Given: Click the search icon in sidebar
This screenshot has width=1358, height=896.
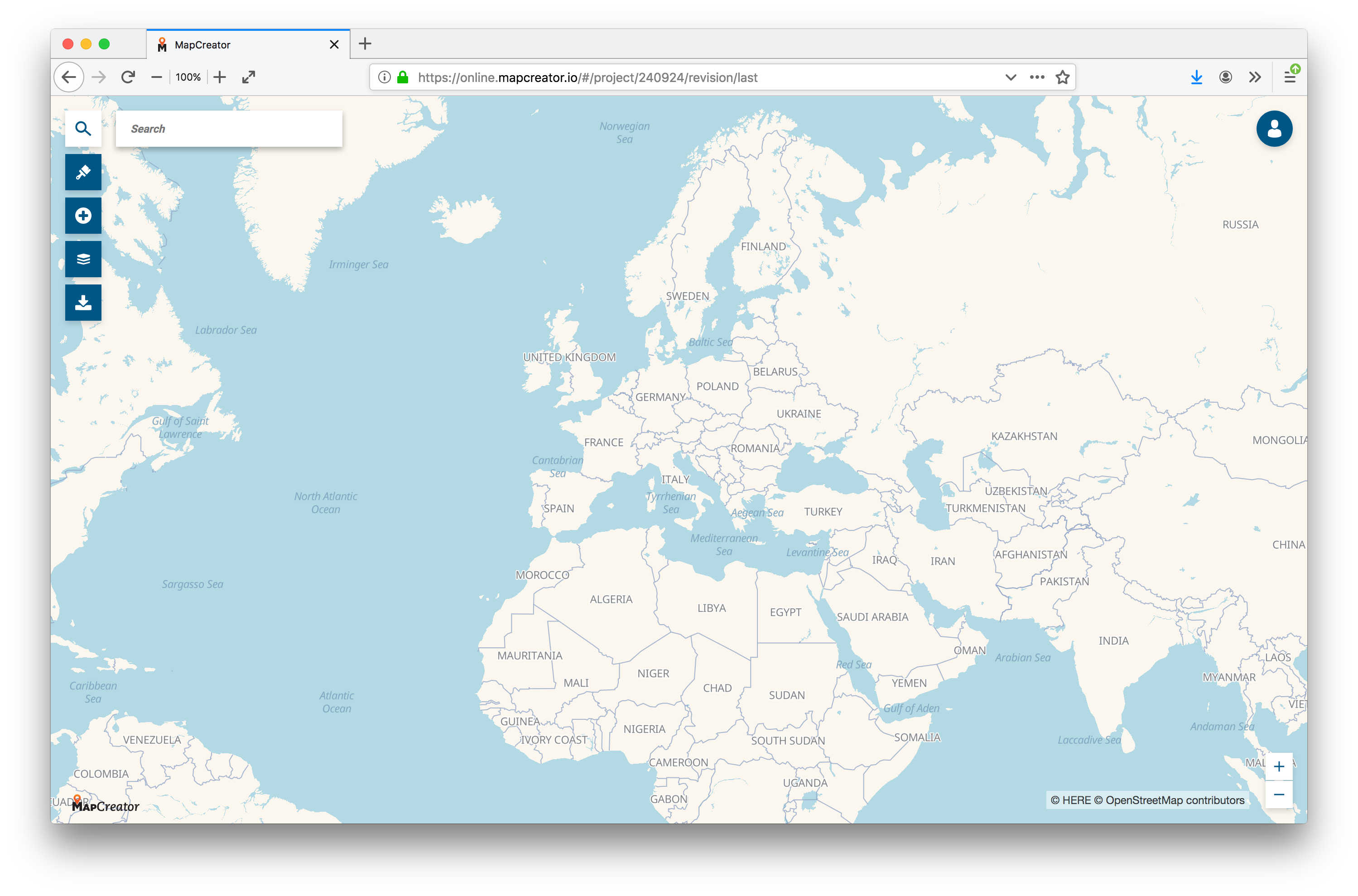Looking at the screenshot, I should coord(84,128).
